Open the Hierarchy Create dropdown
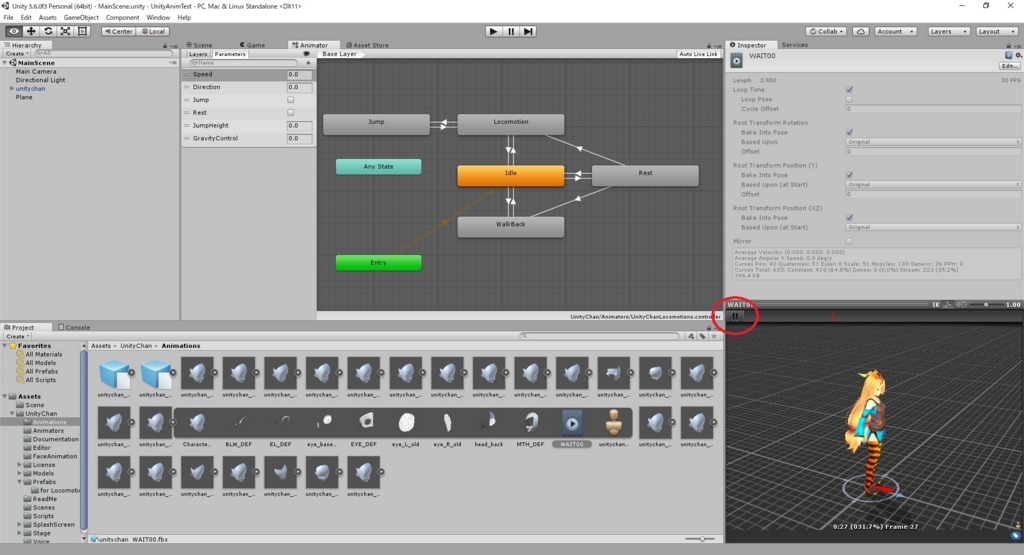The width and height of the screenshot is (1024, 555). click(17, 54)
